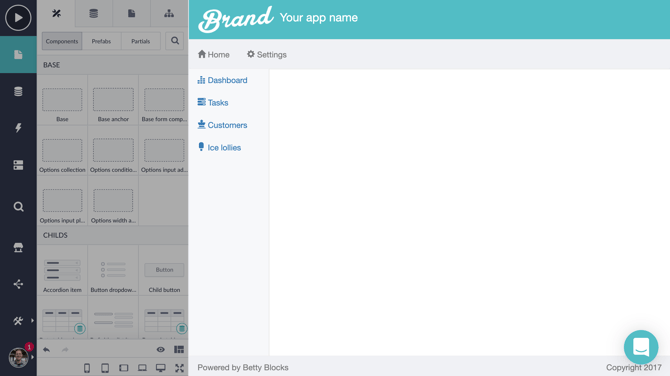The width and height of the screenshot is (670, 376).
Task: Click the redo arrow icon
Action: [65, 350]
